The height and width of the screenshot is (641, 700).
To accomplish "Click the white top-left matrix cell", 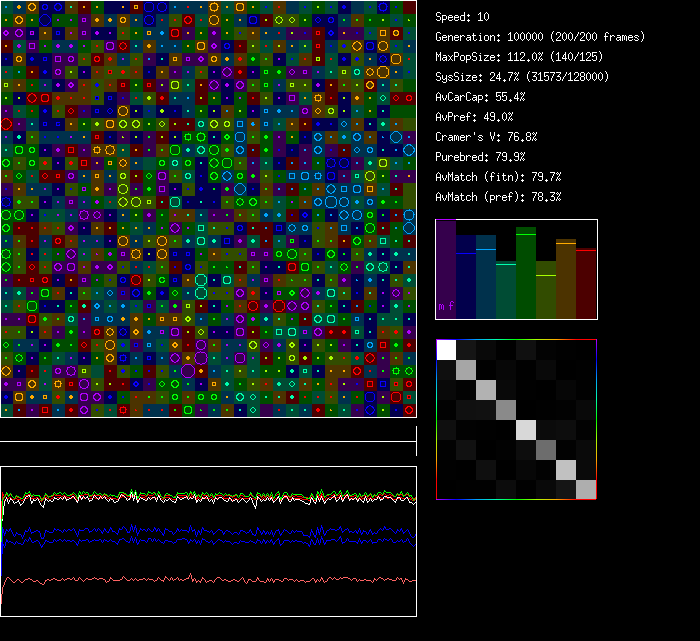I will click(446, 349).
